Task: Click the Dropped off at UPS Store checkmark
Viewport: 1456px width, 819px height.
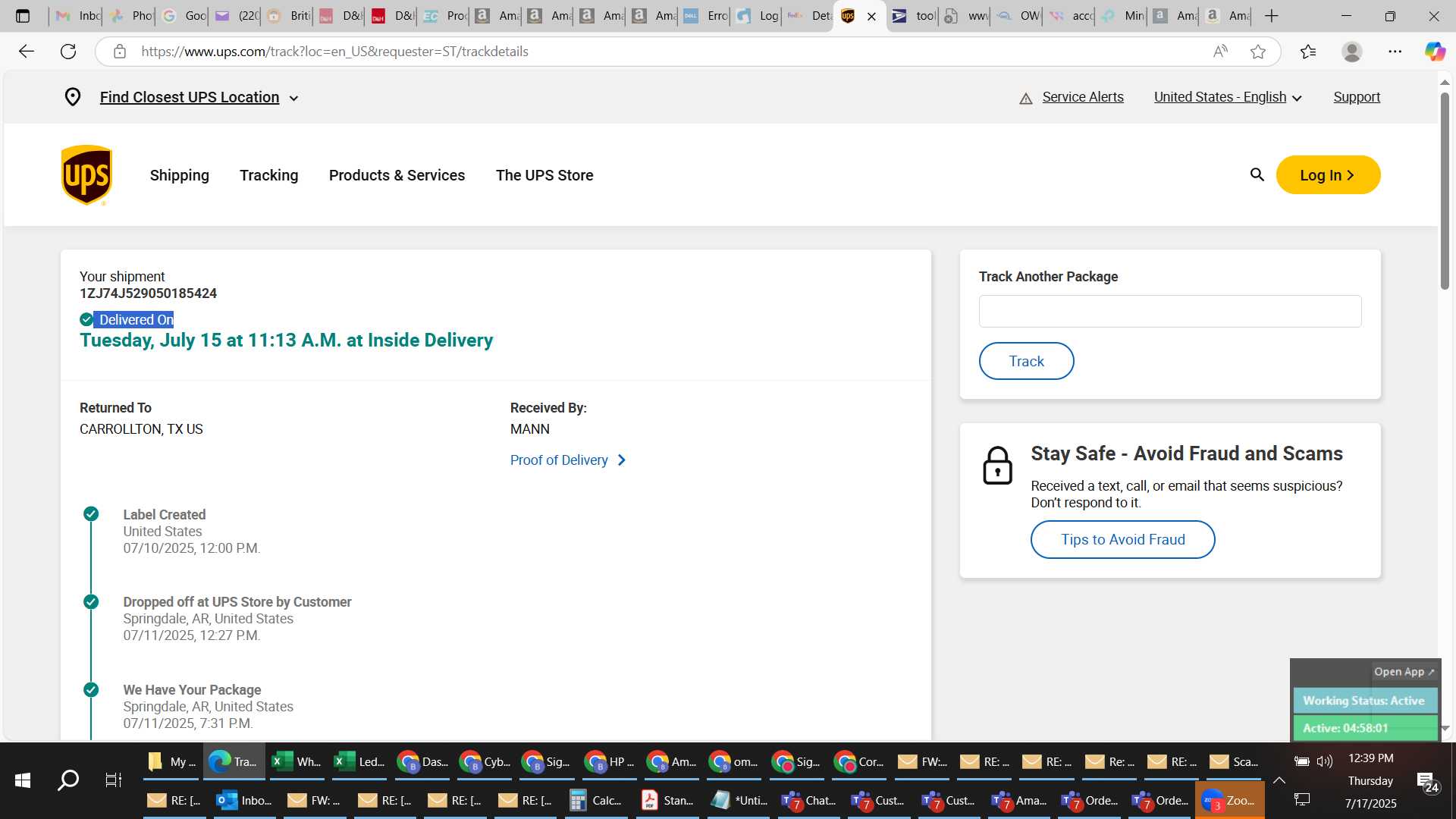Action: (x=91, y=602)
